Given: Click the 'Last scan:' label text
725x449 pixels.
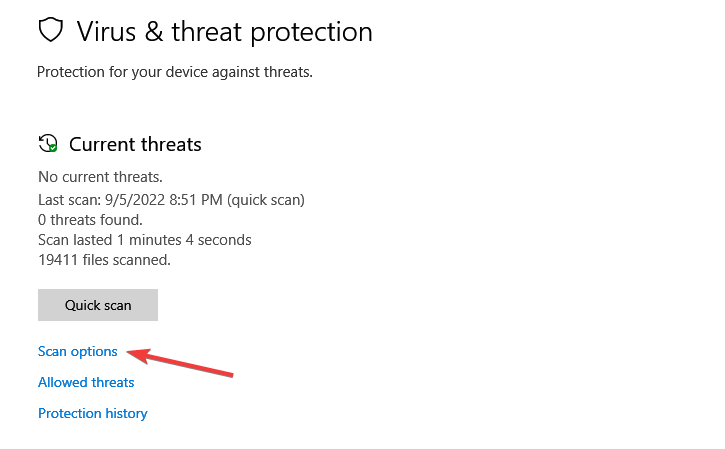Looking at the screenshot, I should pos(69,200).
